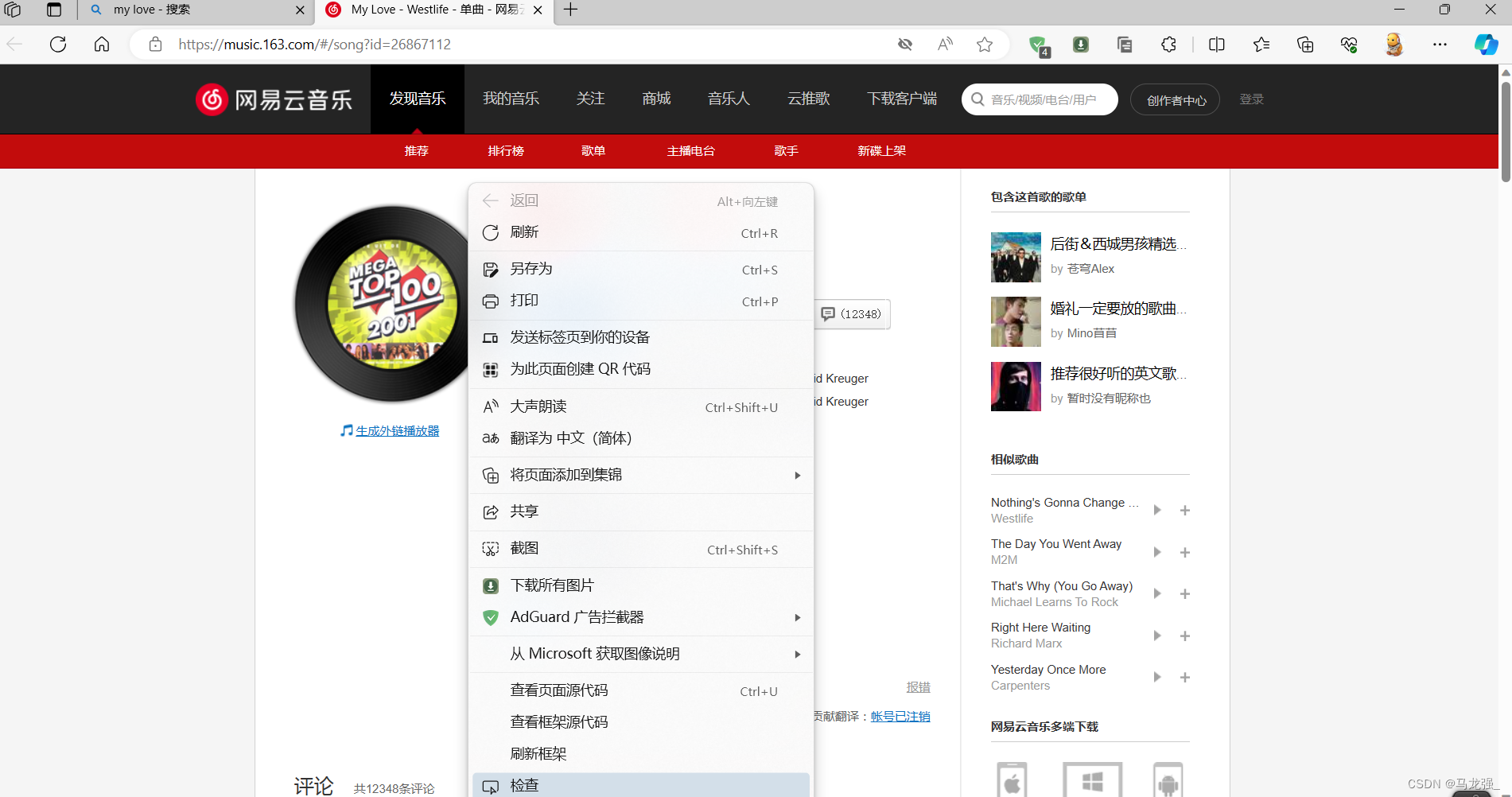Add Right Here Waiting to playlist

coord(1185,636)
